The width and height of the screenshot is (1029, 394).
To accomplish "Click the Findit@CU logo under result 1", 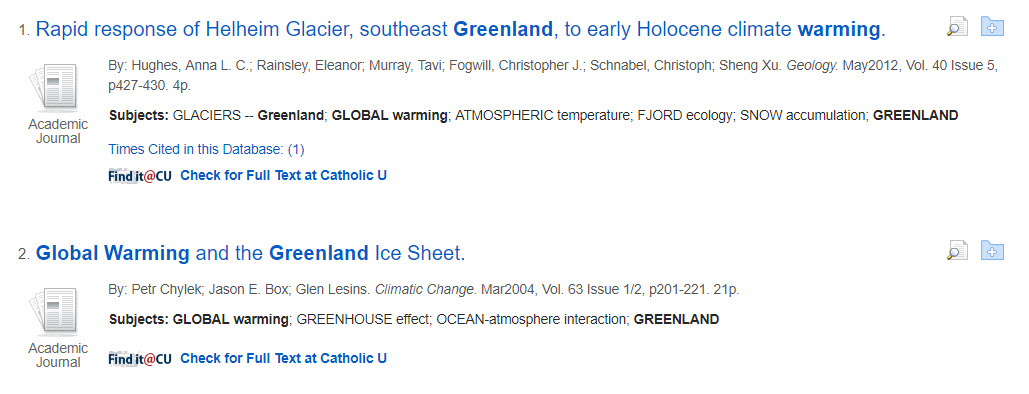I will 140,176.
